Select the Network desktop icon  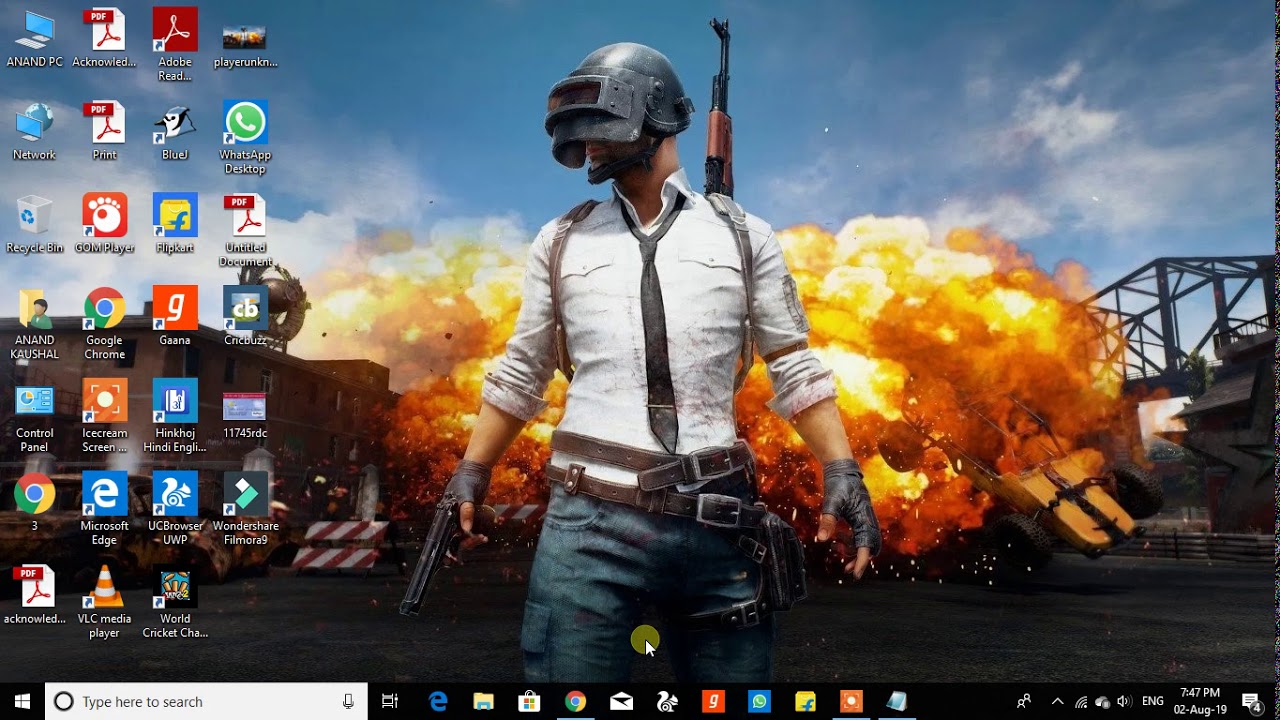[x=34, y=132]
